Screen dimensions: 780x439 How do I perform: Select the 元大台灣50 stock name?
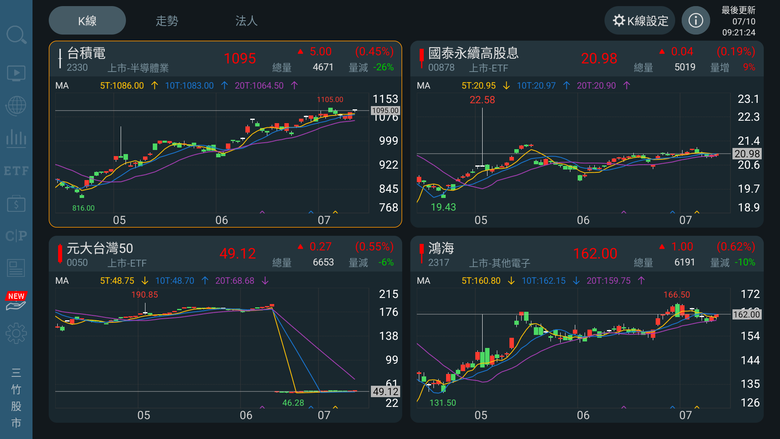click(100, 248)
